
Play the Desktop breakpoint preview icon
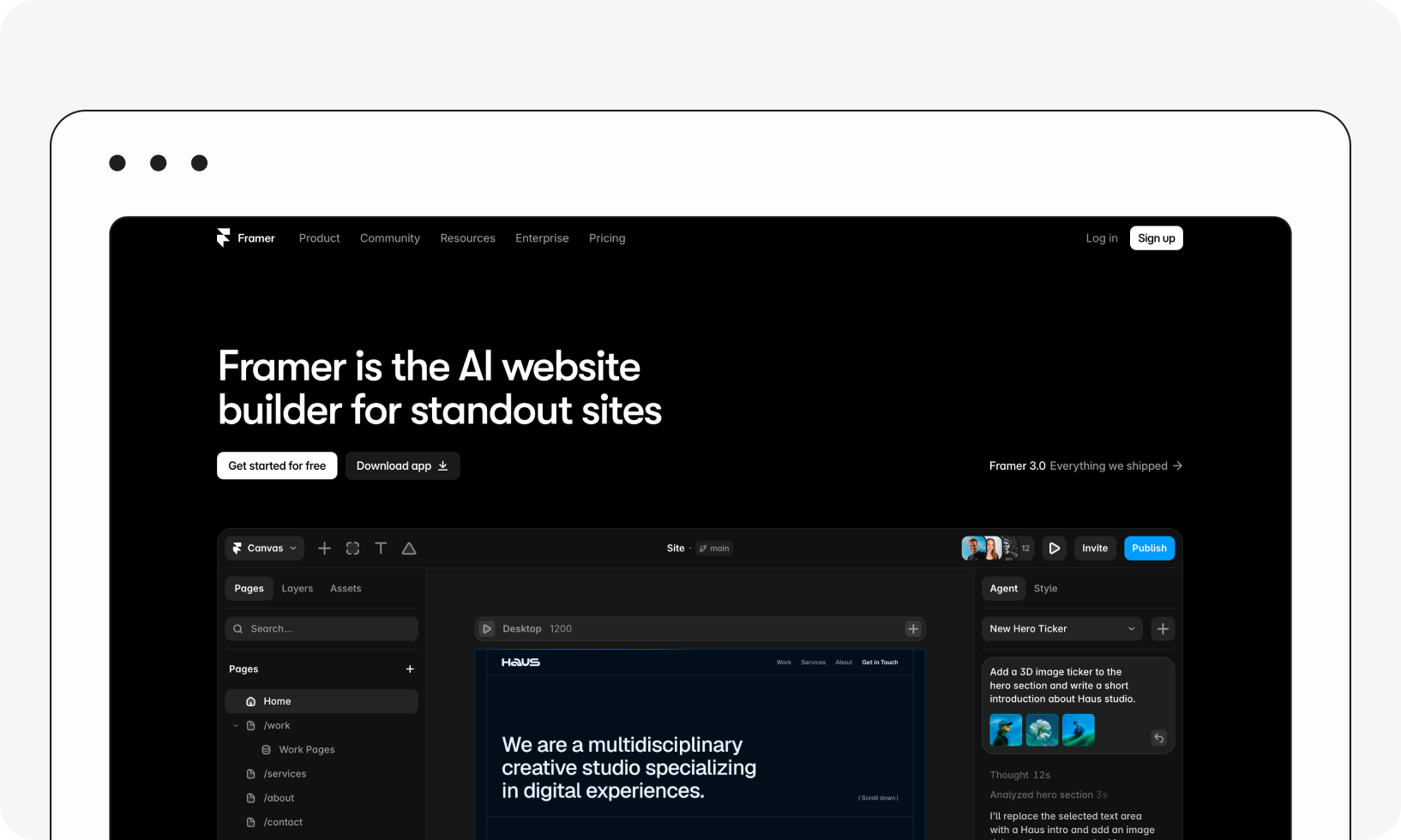(487, 629)
